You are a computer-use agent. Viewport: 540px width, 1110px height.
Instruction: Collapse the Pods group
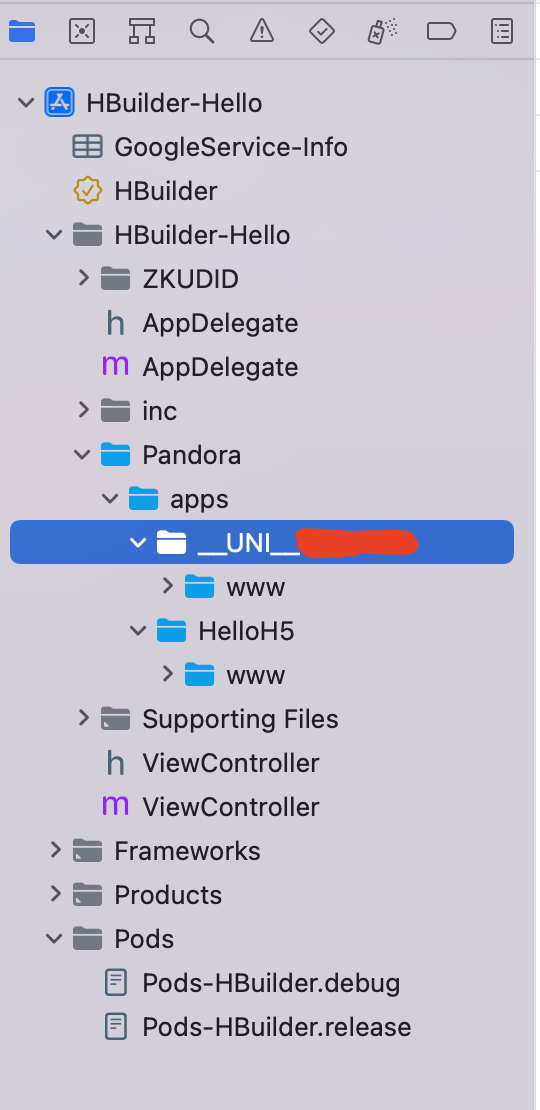click(x=54, y=939)
